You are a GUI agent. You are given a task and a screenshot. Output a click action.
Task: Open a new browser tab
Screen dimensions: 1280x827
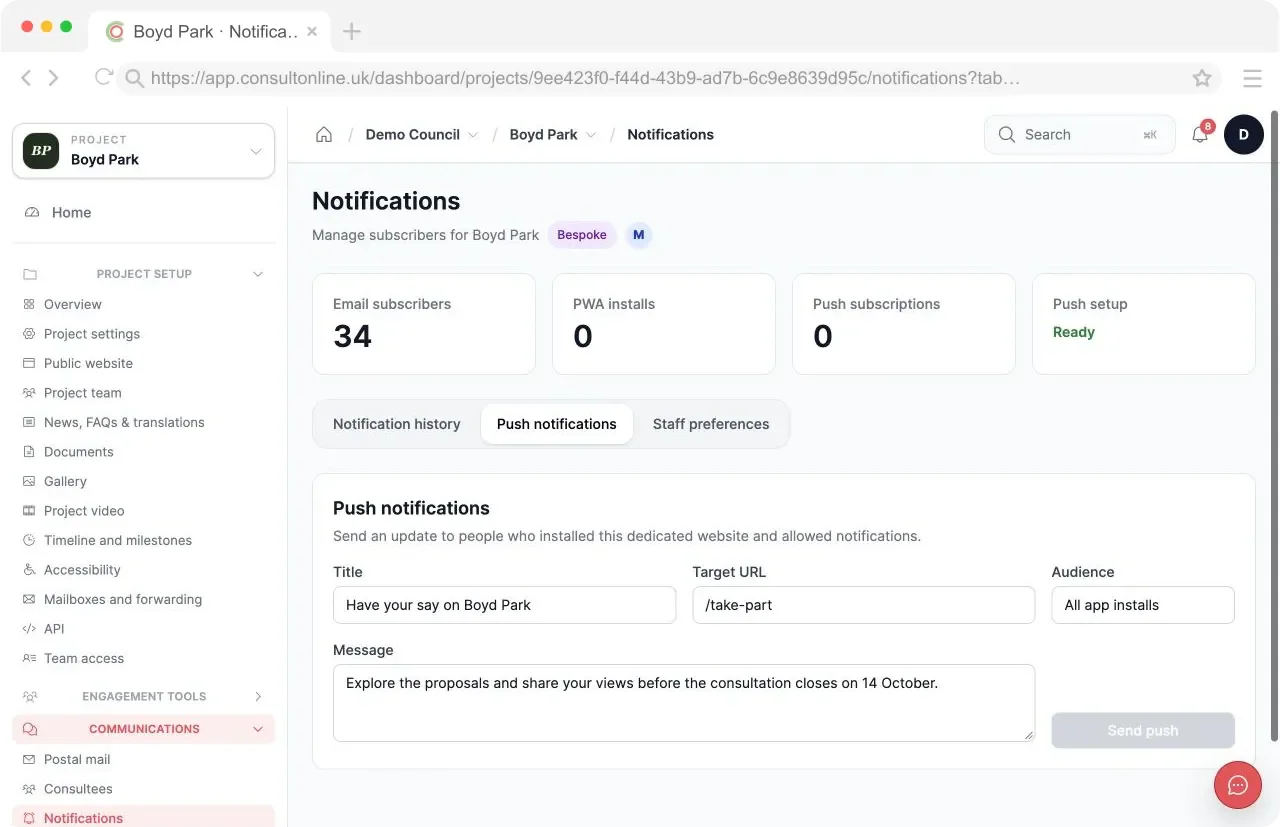(352, 31)
